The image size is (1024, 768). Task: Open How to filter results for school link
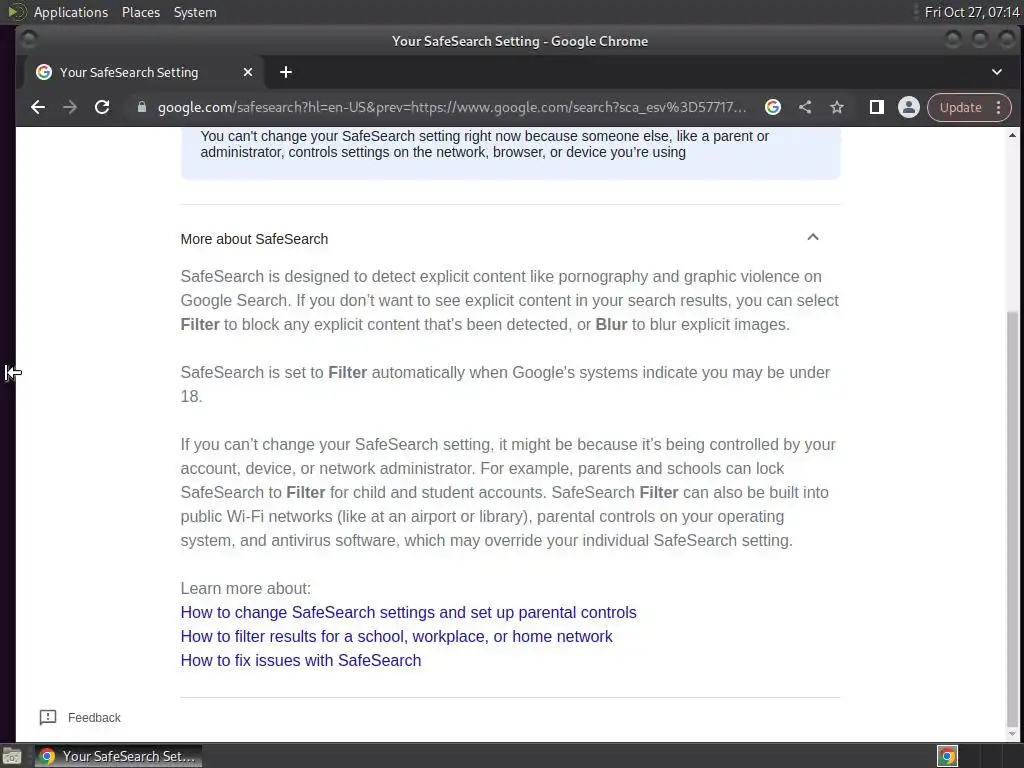(396, 637)
